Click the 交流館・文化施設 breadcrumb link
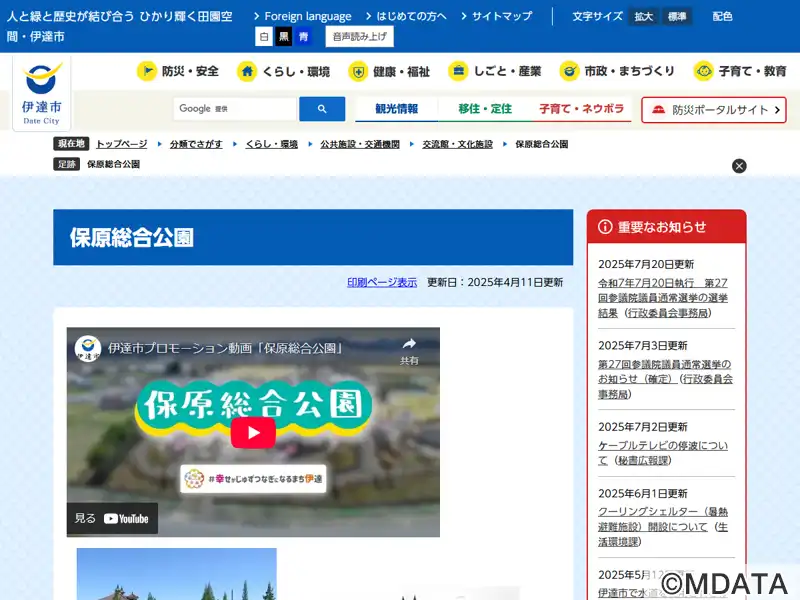This screenshot has width=800, height=600. [x=458, y=144]
